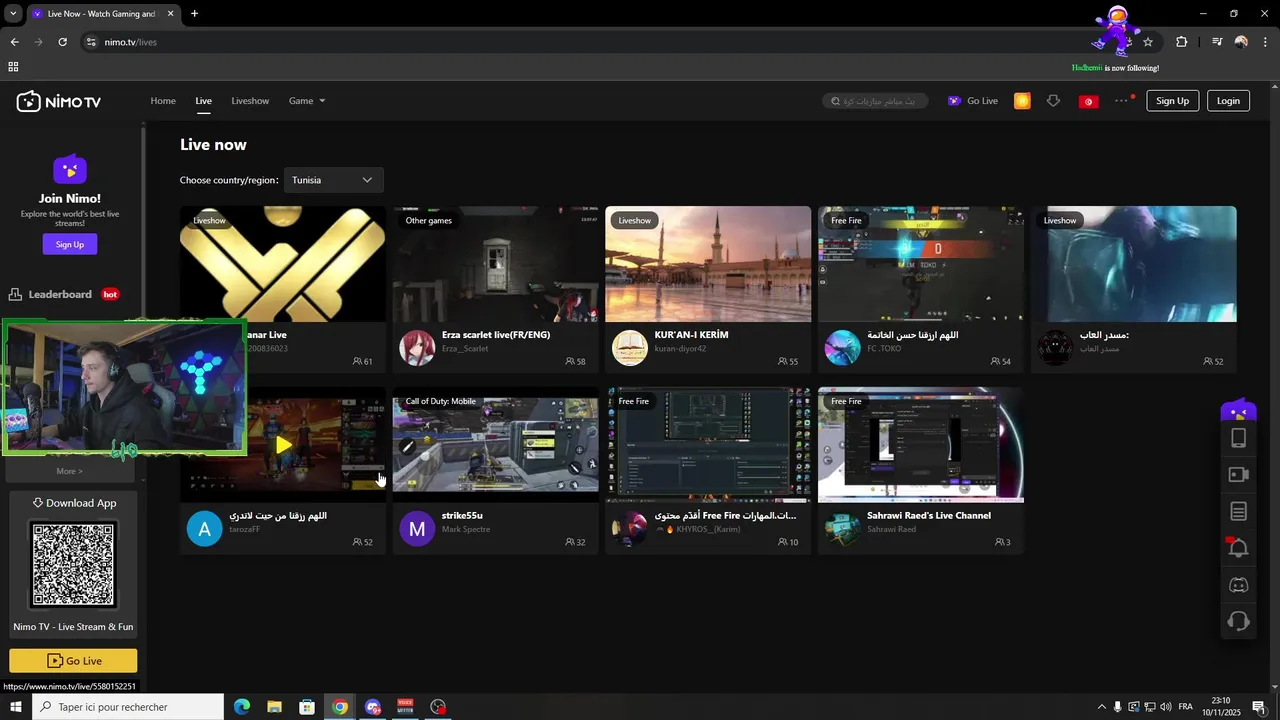Expand the Game menu dropdown
1280x720 pixels.
(307, 101)
